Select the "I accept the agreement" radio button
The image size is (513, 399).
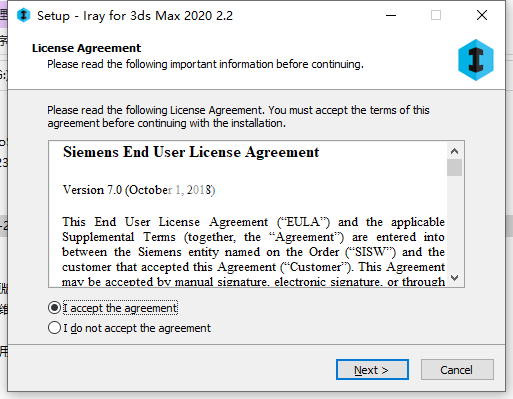click(x=54, y=308)
